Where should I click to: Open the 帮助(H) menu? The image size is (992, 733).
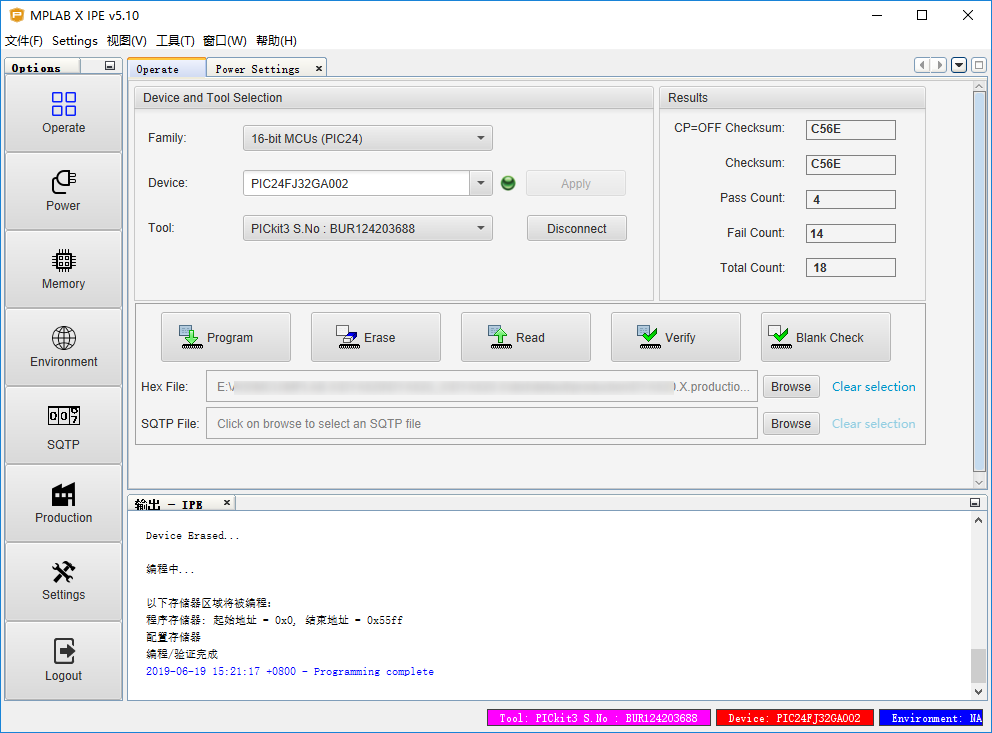[x=276, y=40]
